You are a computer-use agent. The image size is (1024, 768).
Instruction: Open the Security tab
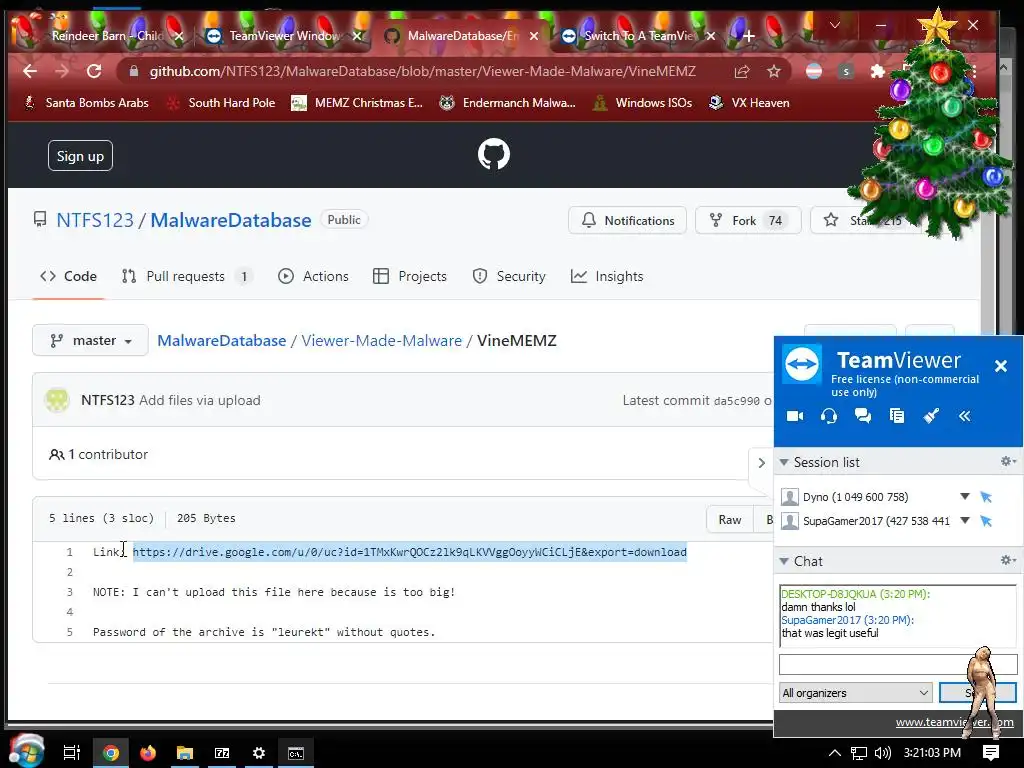point(509,276)
